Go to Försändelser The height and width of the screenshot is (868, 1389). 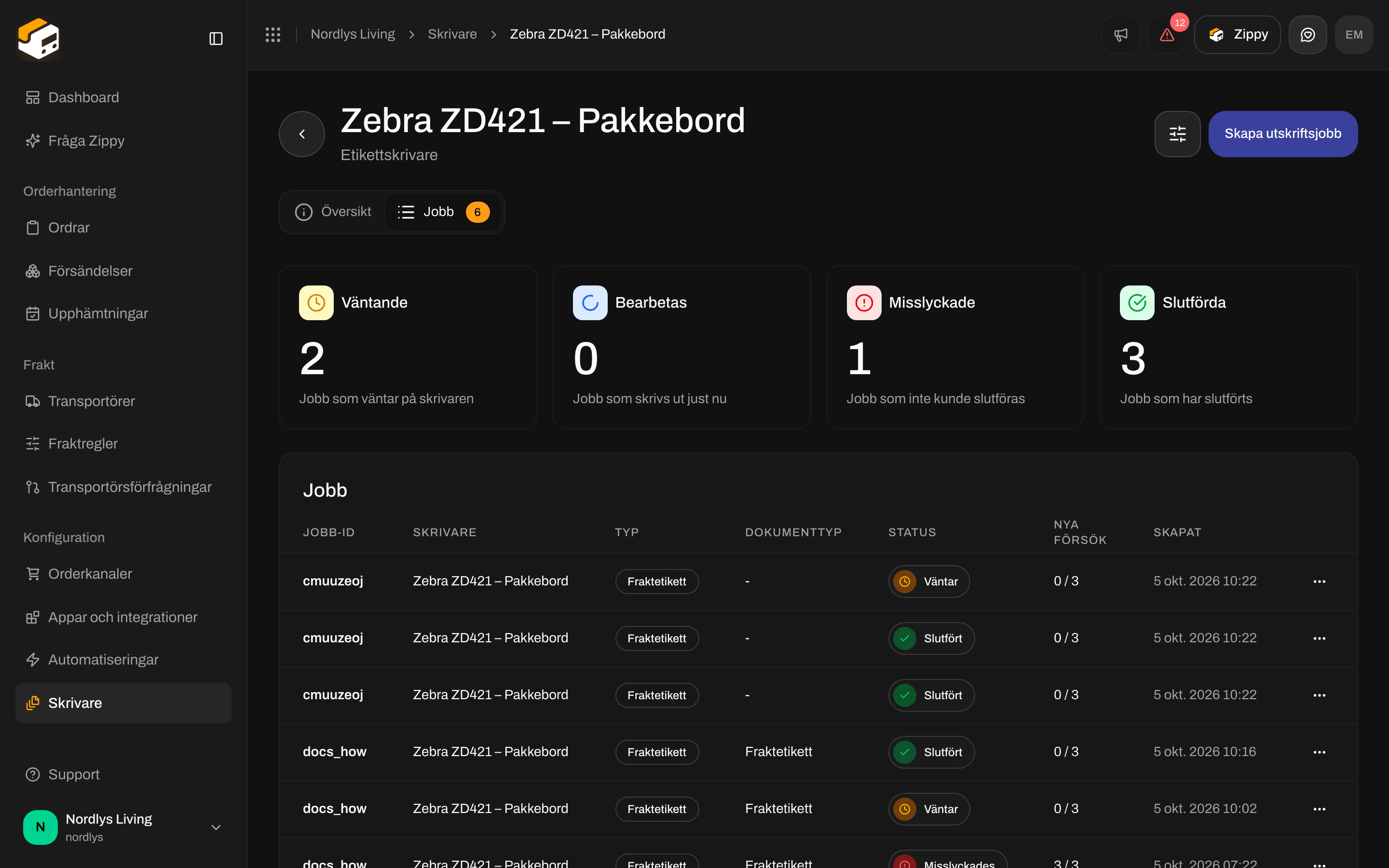pos(123,271)
